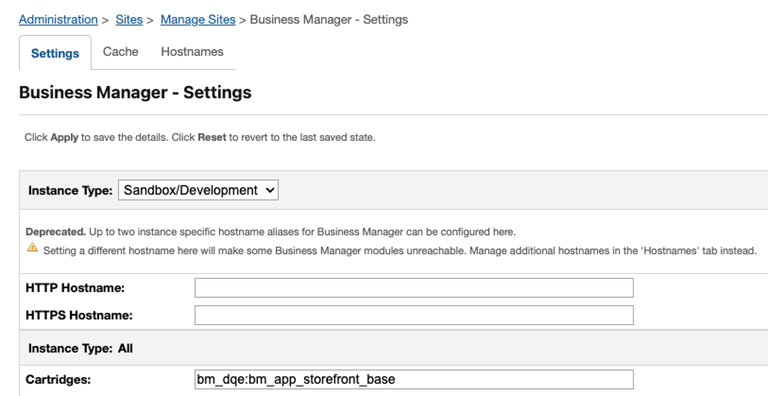Click the yellow warning triangle icon
This screenshot has width=768, height=396.
(32, 248)
